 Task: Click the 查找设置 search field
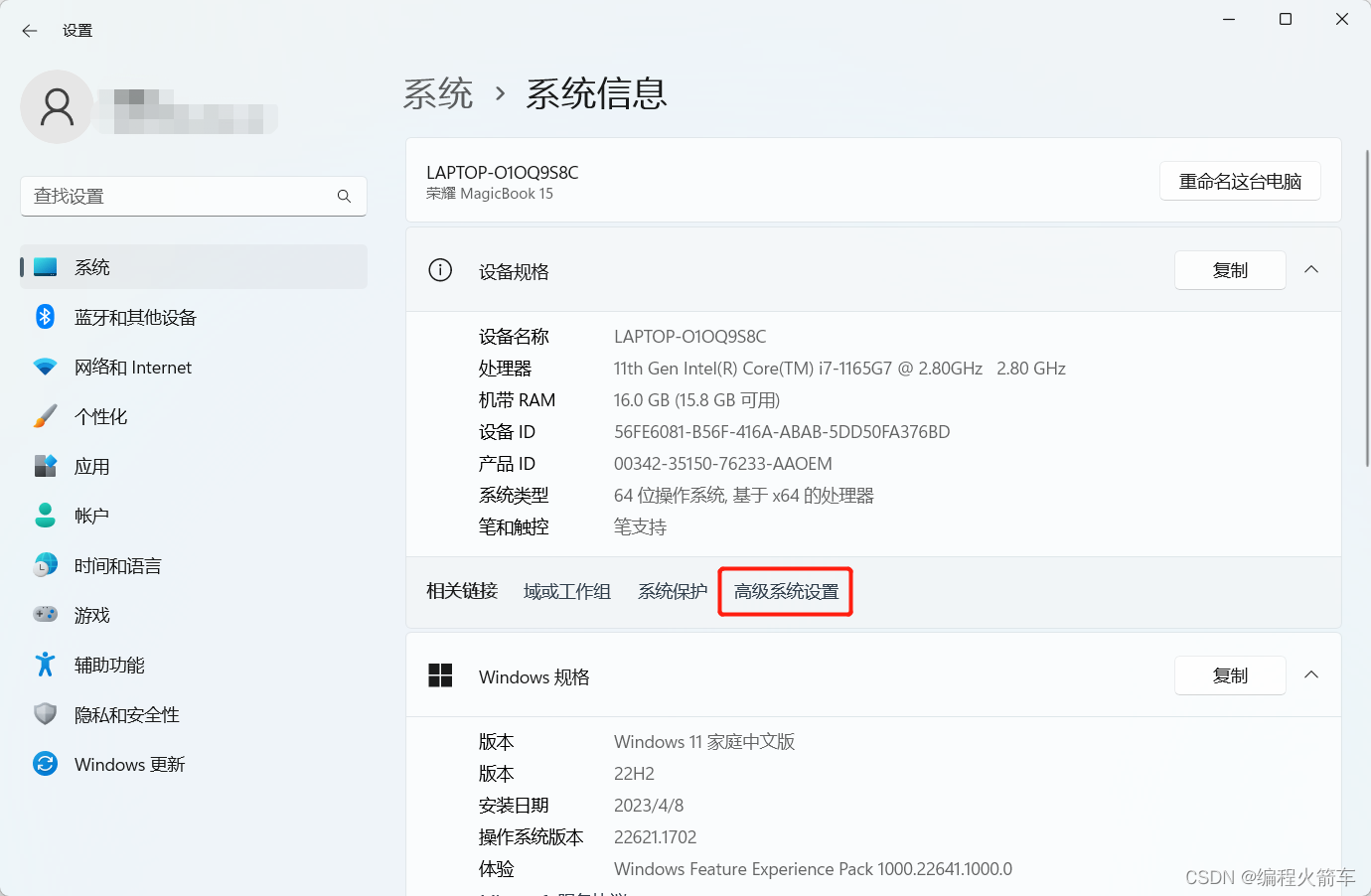click(x=194, y=197)
